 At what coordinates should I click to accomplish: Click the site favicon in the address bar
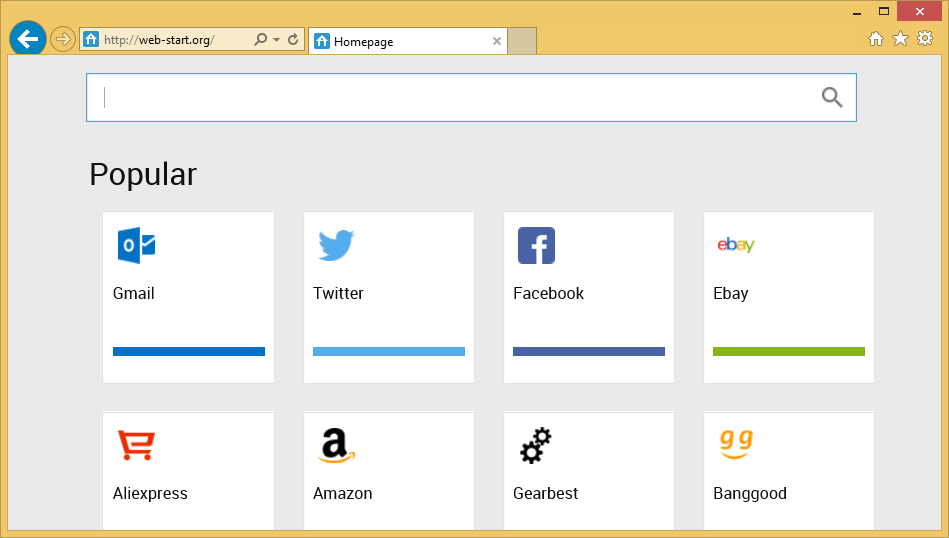(91, 39)
